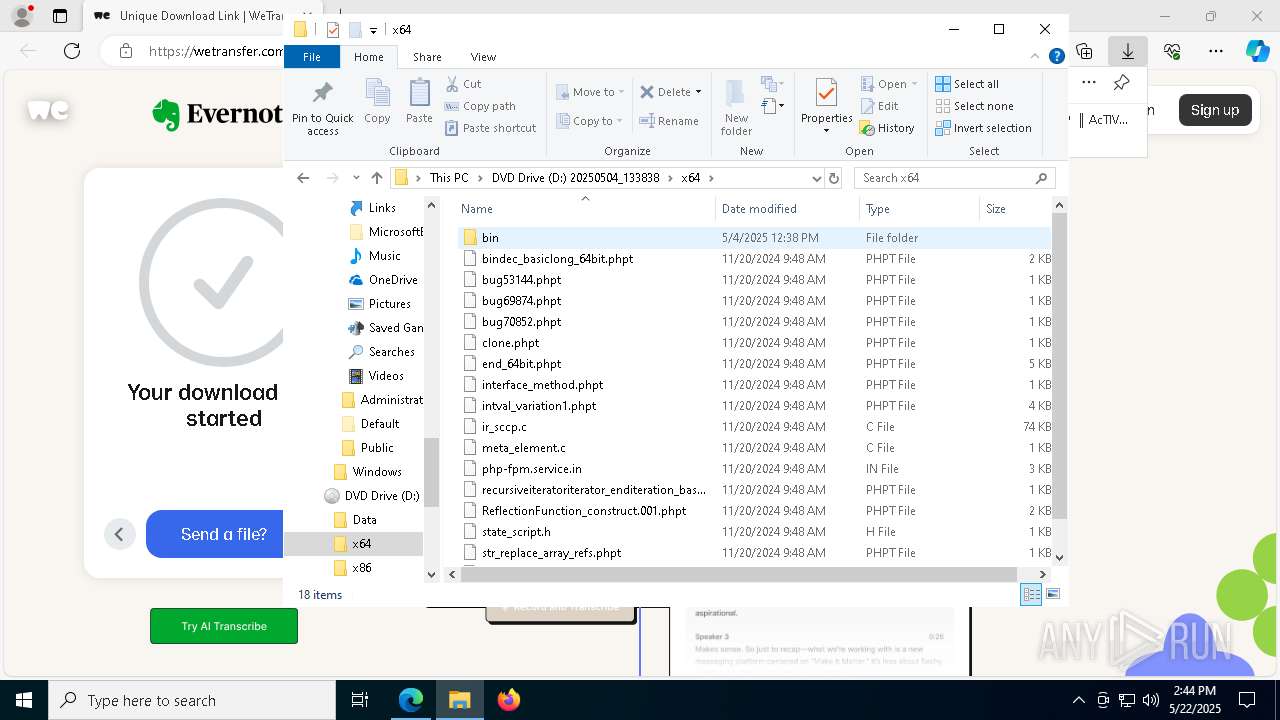
Task: Open Explorer Help question mark icon
Action: point(1056,57)
